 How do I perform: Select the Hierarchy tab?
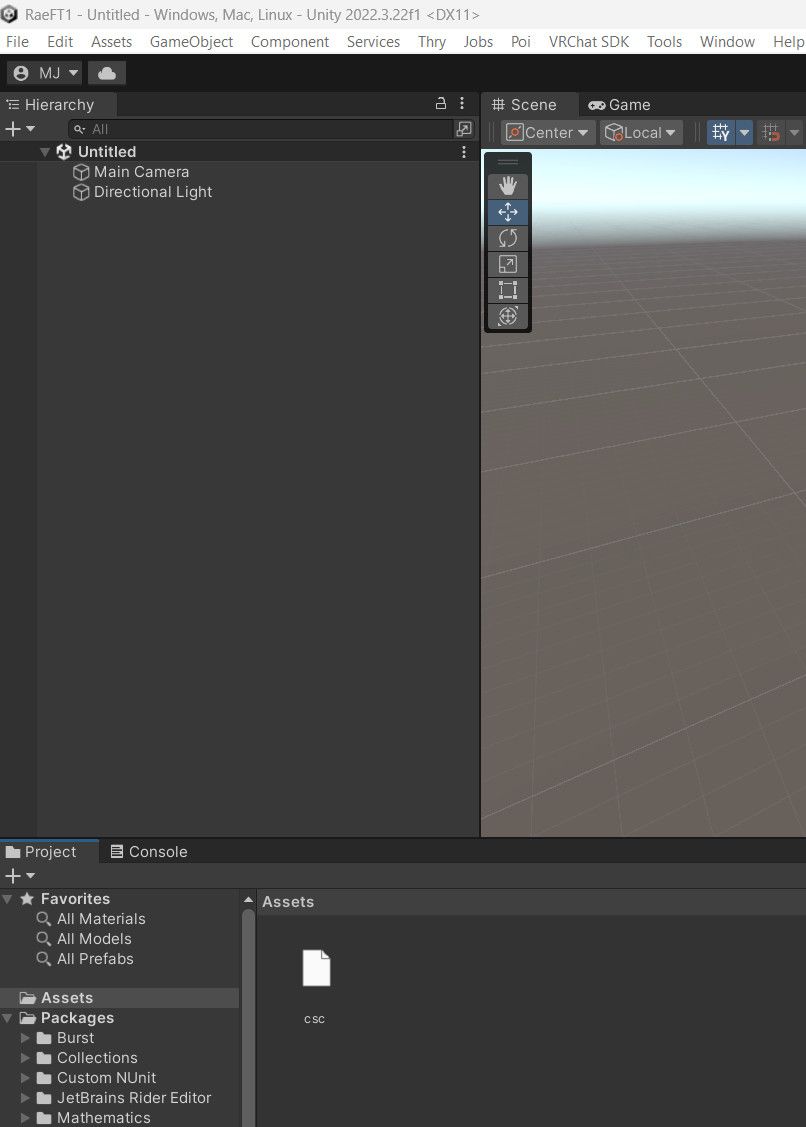pos(58,104)
